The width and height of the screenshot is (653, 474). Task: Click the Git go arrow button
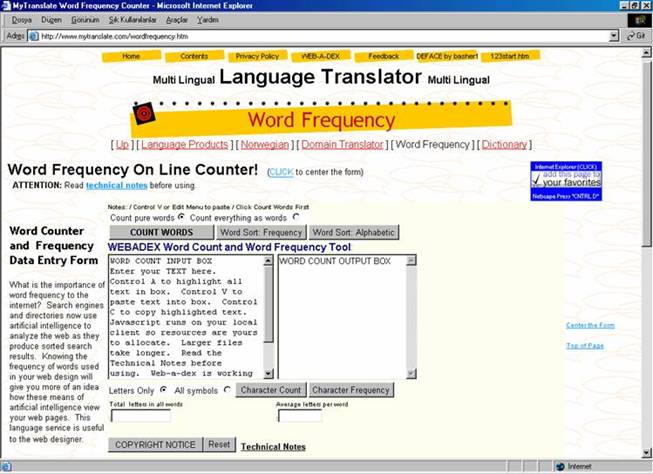[x=636, y=36]
